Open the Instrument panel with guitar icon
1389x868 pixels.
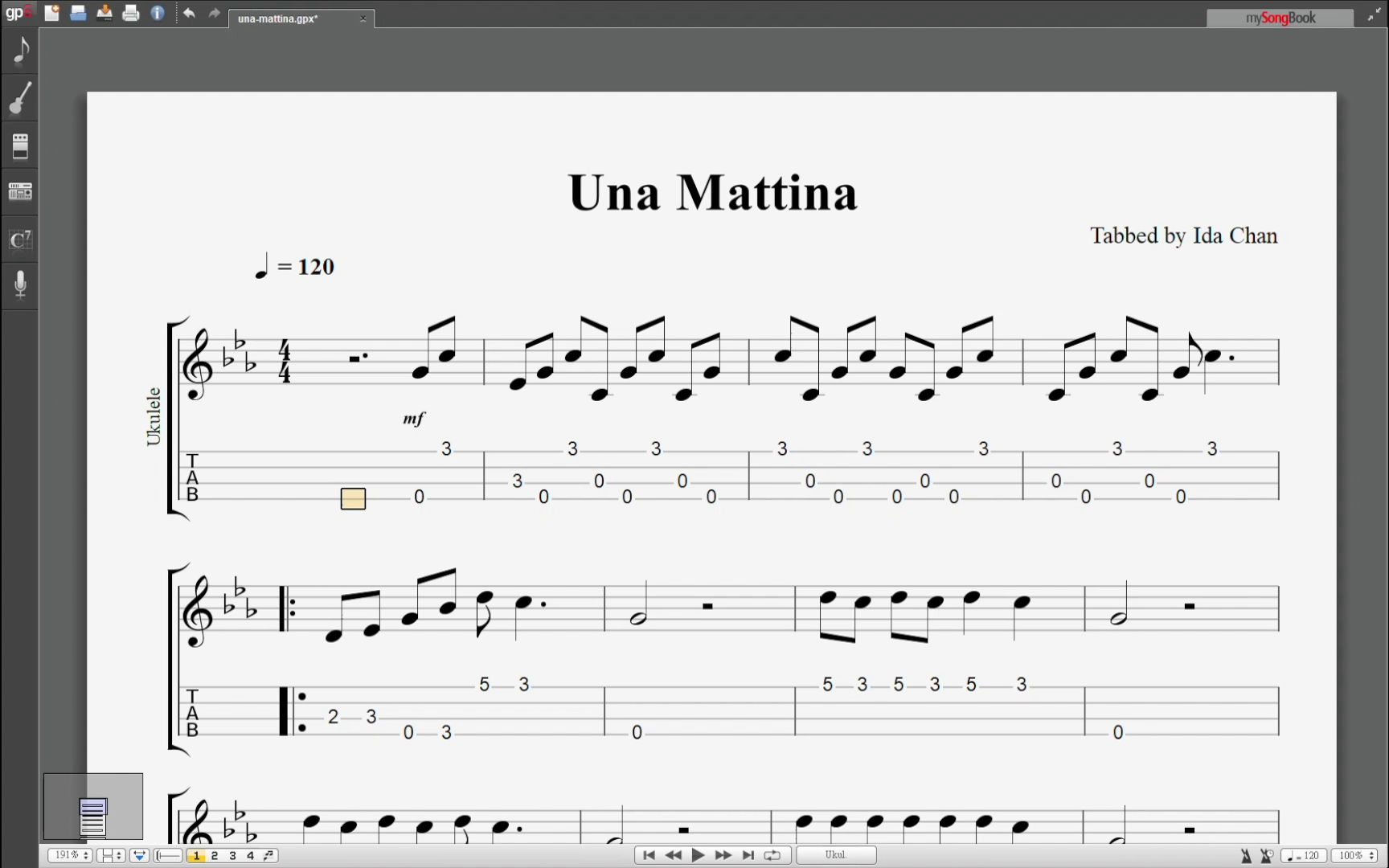point(21,99)
